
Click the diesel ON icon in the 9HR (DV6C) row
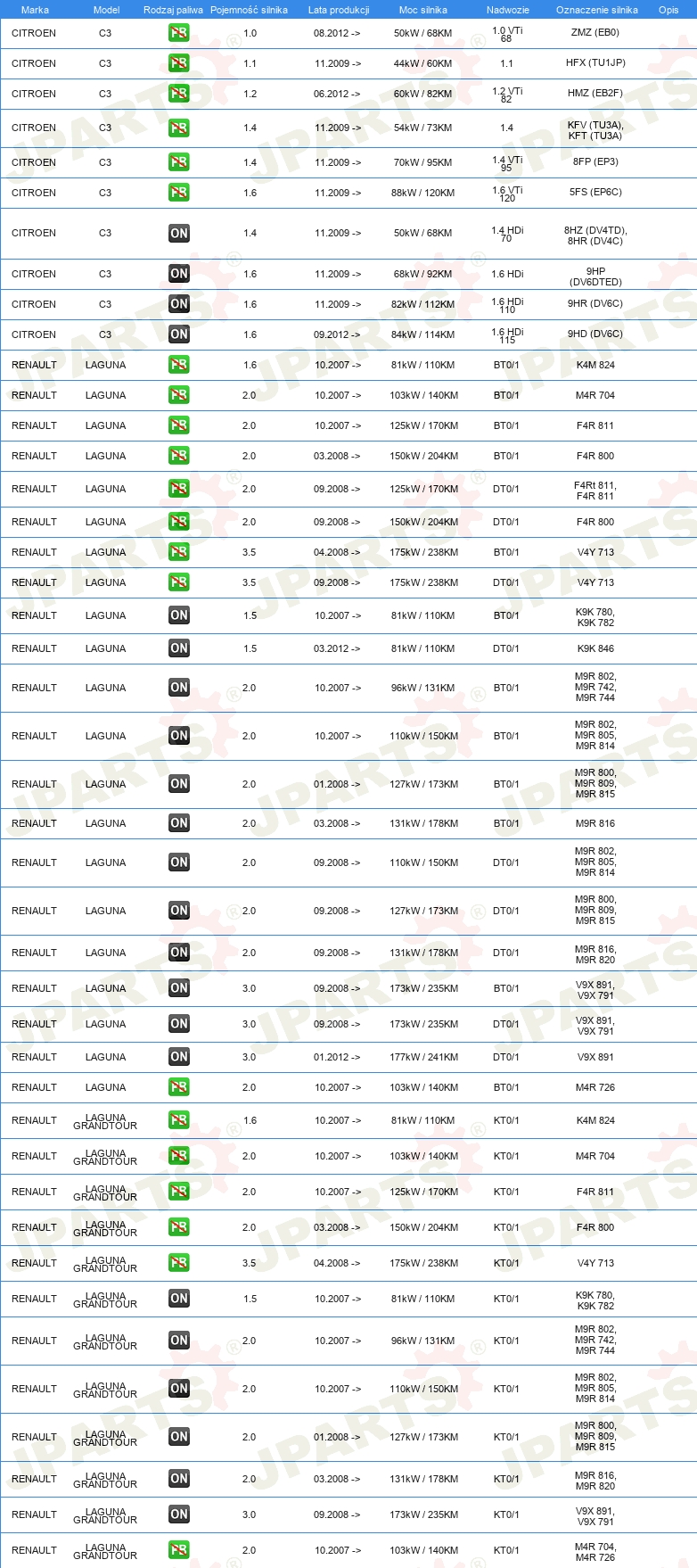point(178,304)
